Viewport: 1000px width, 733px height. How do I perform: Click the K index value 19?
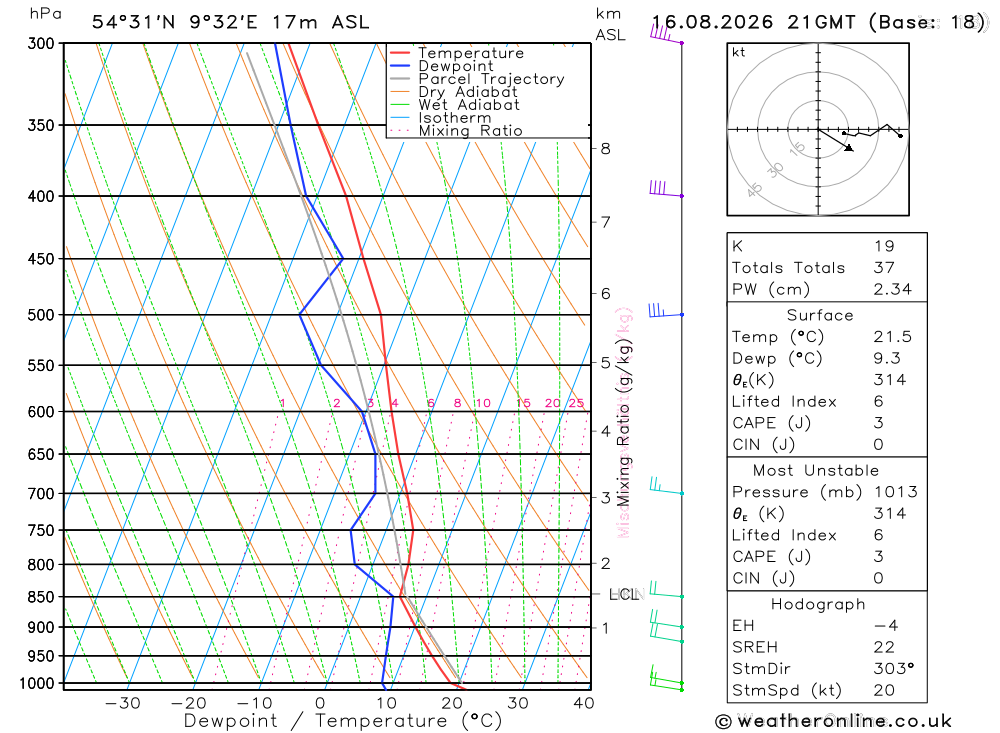[x=884, y=246]
